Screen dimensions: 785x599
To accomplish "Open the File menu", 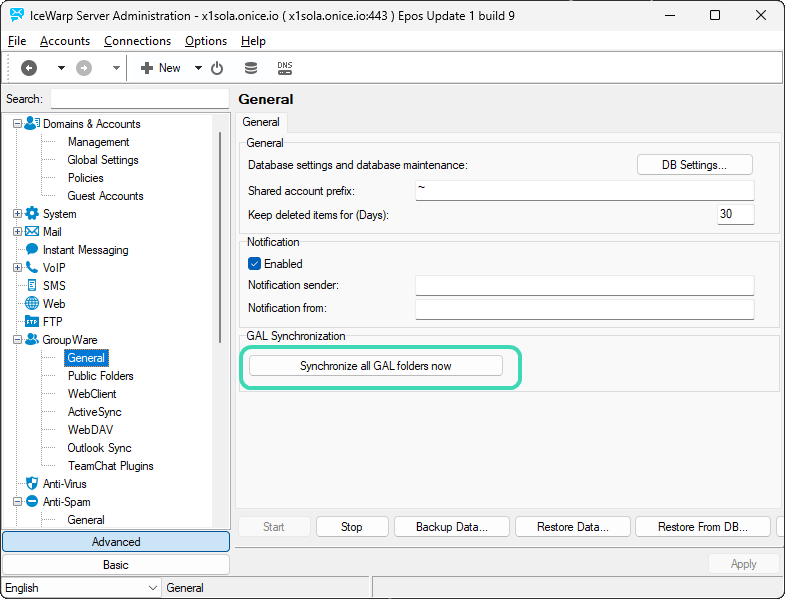I will [17, 41].
